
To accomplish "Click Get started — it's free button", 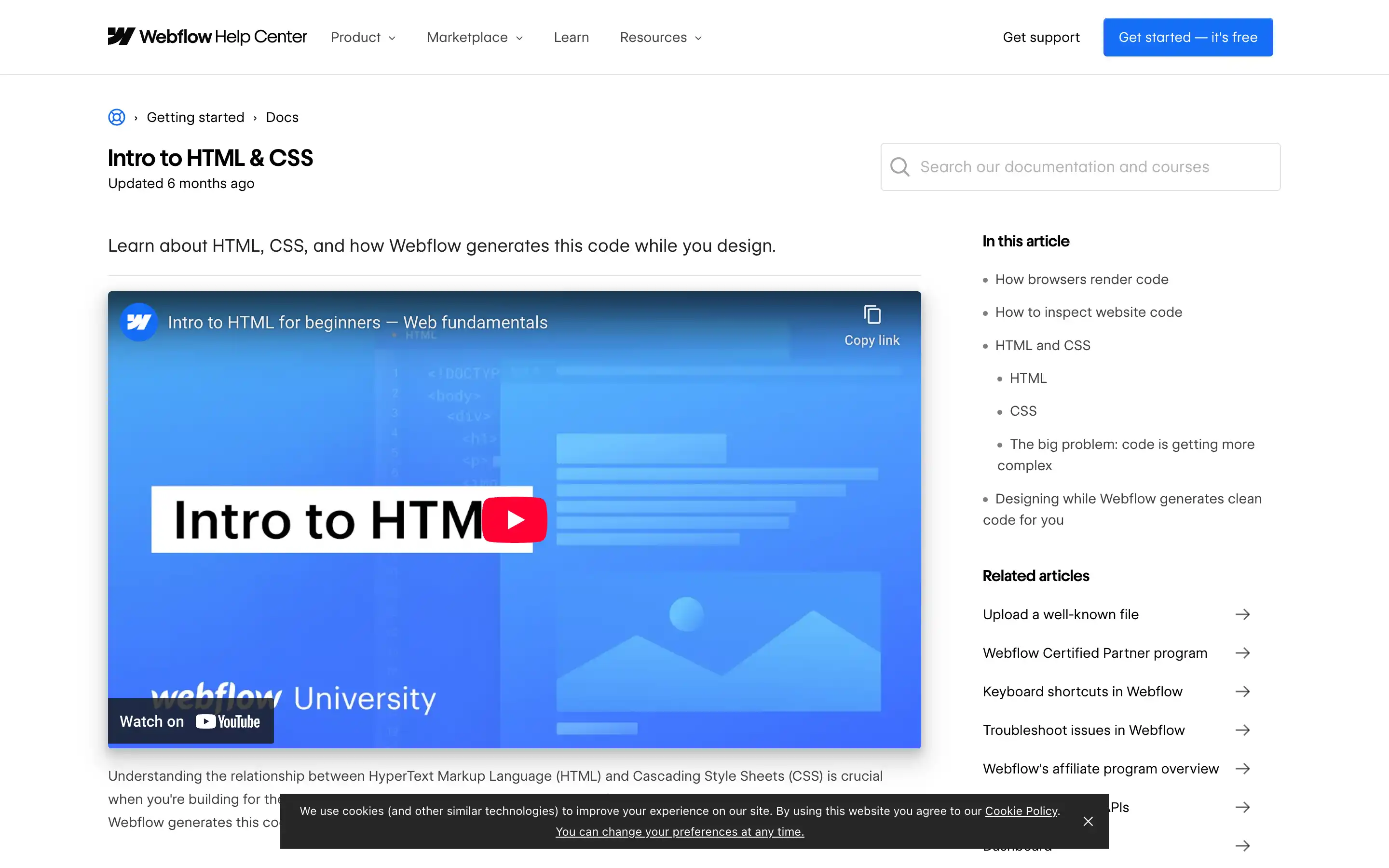I will (1187, 37).
